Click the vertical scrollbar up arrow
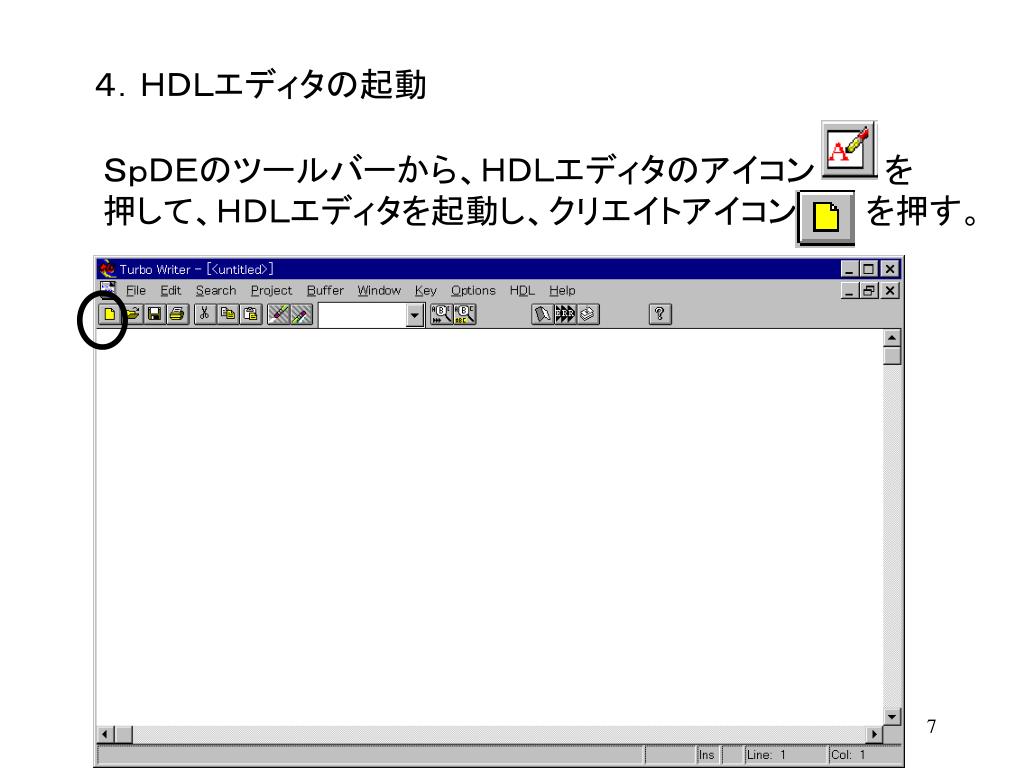This screenshot has width=1024, height=768. [892, 338]
